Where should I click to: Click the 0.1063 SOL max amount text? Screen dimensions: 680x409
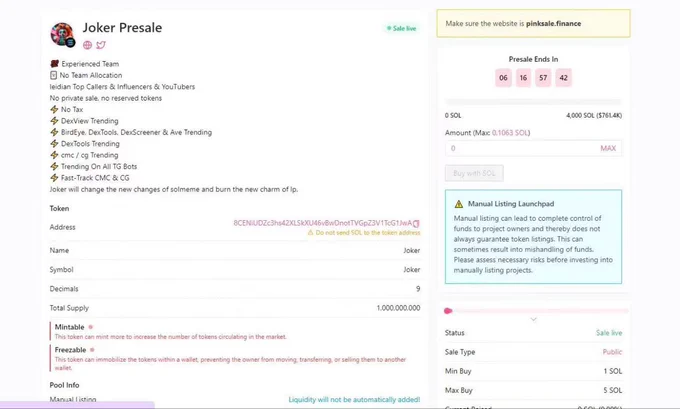coord(510,133)
